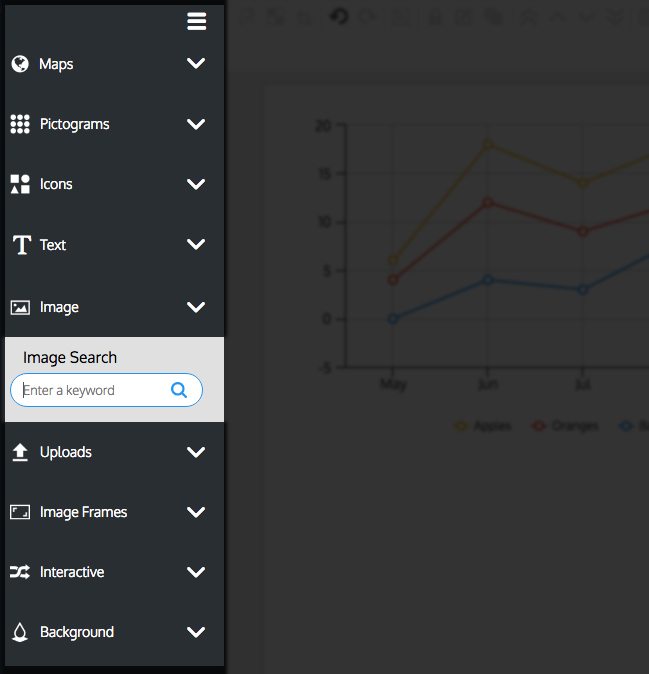Expand the Maps section chevron
649x674 pixels.
tap(196, 63)
